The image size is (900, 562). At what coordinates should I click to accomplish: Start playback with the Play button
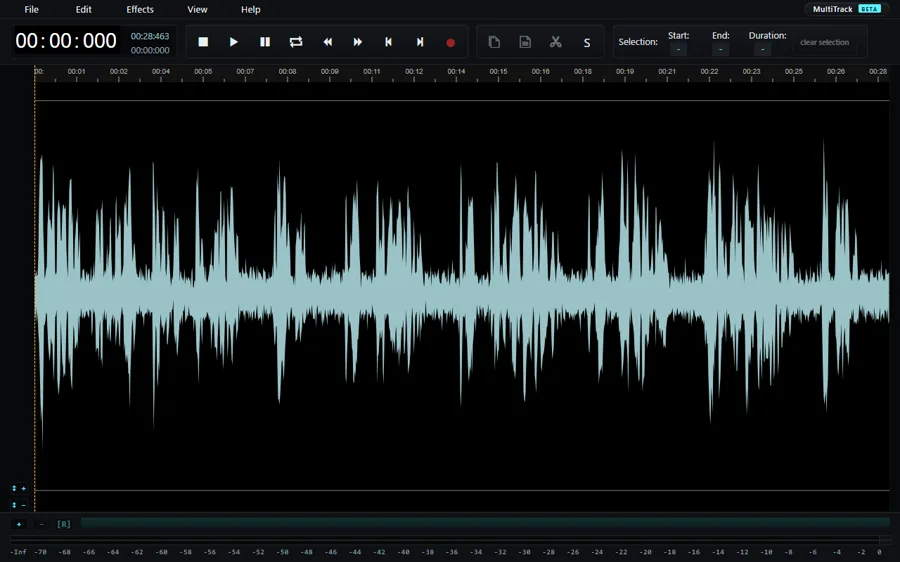point(234,42)
